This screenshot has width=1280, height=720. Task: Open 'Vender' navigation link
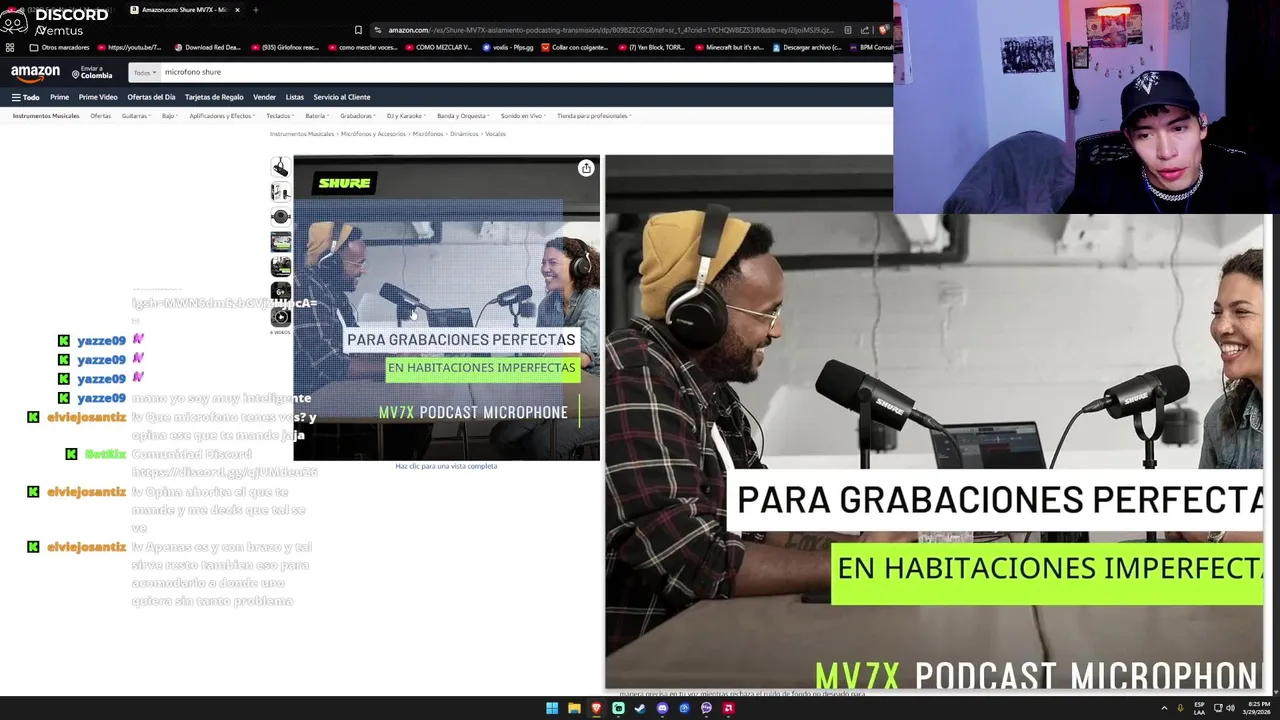point(264,97)
